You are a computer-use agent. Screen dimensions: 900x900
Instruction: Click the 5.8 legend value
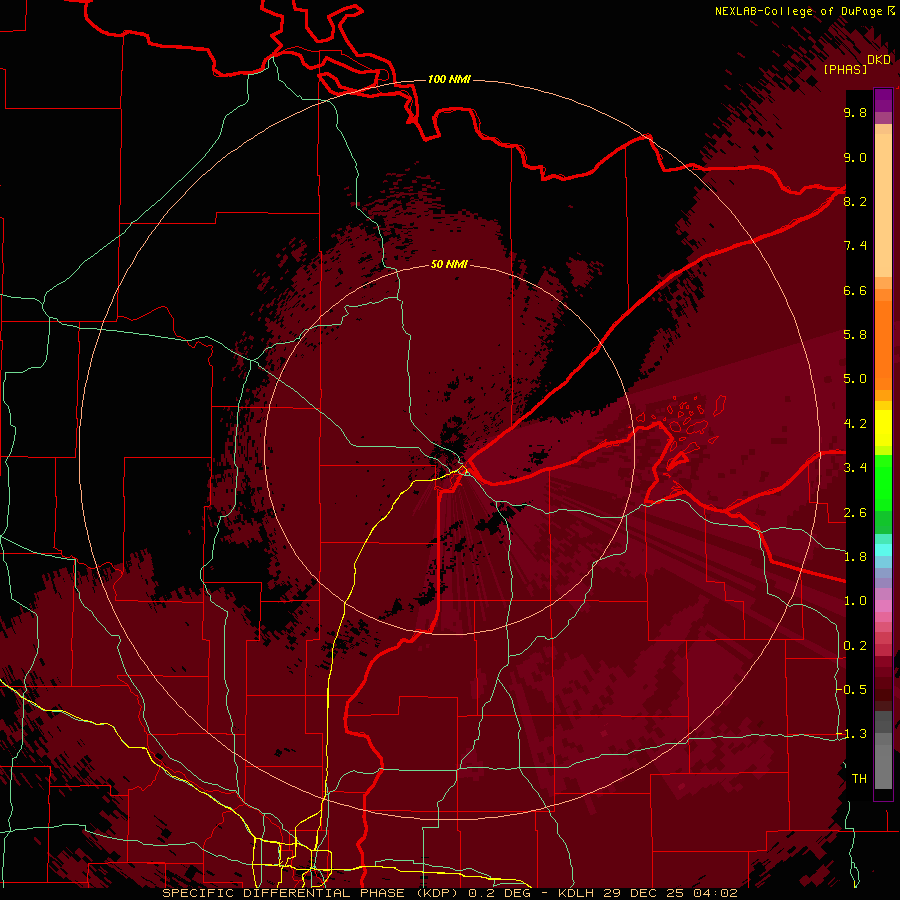(x=855, y=335)
